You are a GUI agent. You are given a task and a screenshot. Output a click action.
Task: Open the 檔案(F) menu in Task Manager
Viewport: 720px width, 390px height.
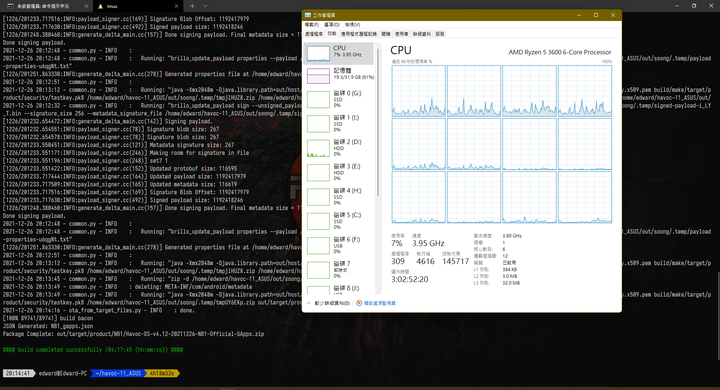311,25
